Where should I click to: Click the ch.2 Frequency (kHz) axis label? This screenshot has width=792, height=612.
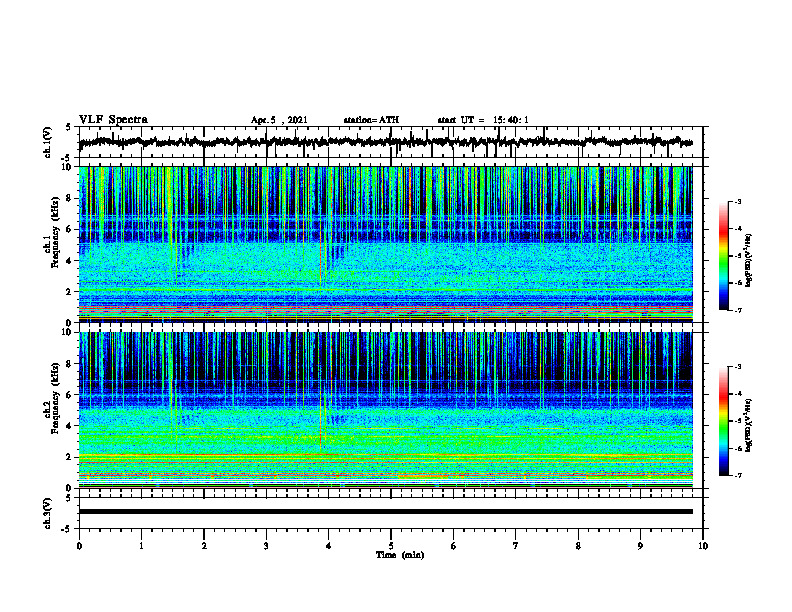pos(53,399)
